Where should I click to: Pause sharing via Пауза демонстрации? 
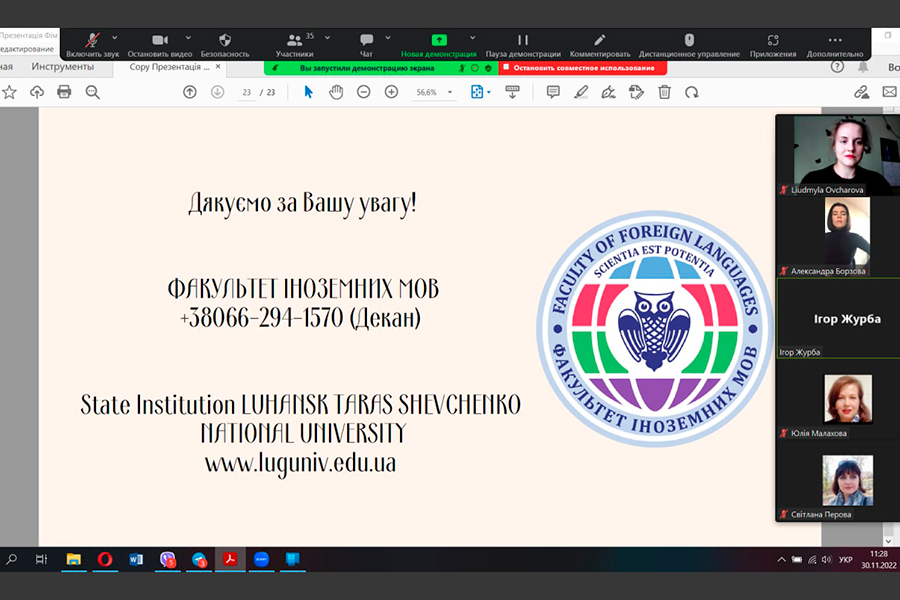[x=522, y=42]
